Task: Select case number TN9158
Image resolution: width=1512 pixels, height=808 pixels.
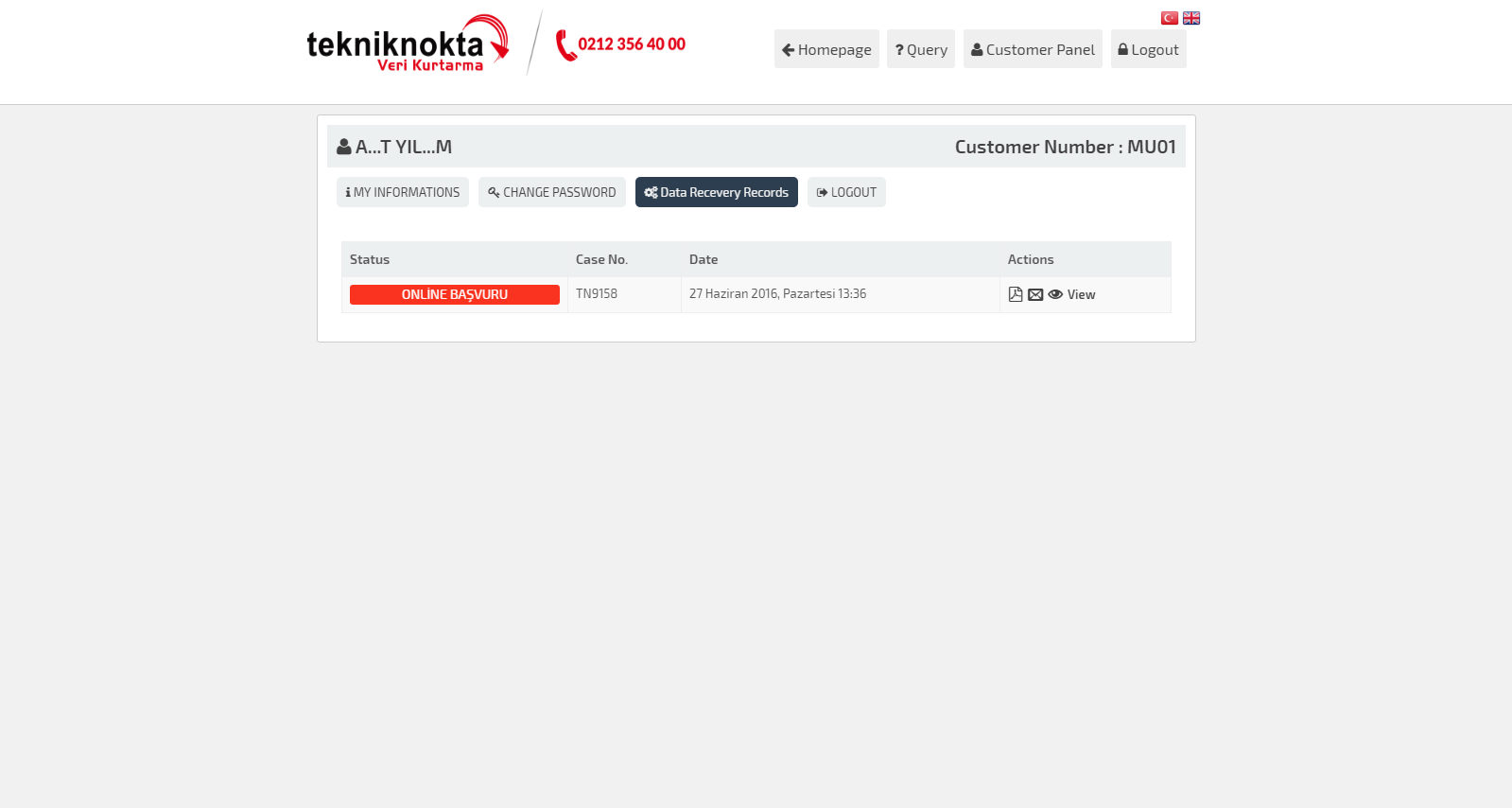Action: click(597, 294)
